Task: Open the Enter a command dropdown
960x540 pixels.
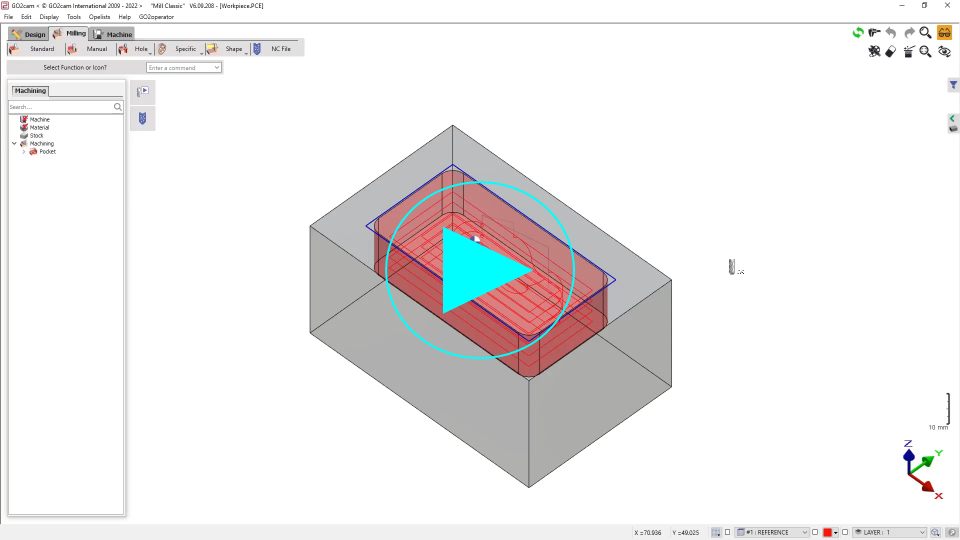Action: point(217,68)
